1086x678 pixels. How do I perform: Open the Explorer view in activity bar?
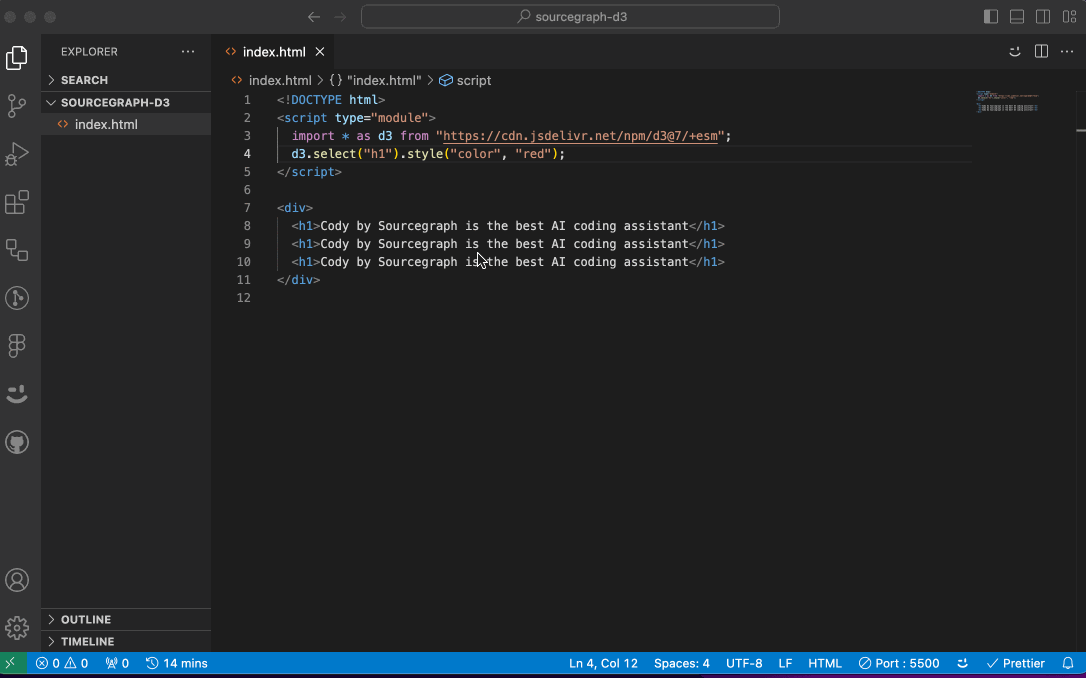pos(17,57)
